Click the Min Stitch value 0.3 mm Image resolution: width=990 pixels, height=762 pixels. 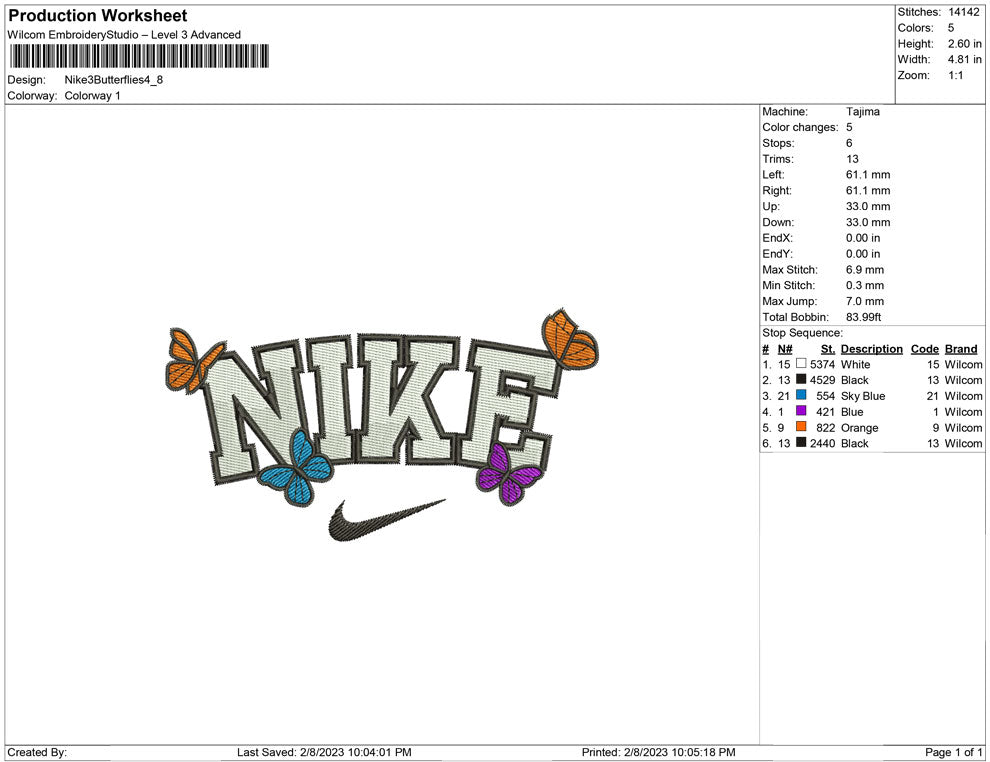864,285
